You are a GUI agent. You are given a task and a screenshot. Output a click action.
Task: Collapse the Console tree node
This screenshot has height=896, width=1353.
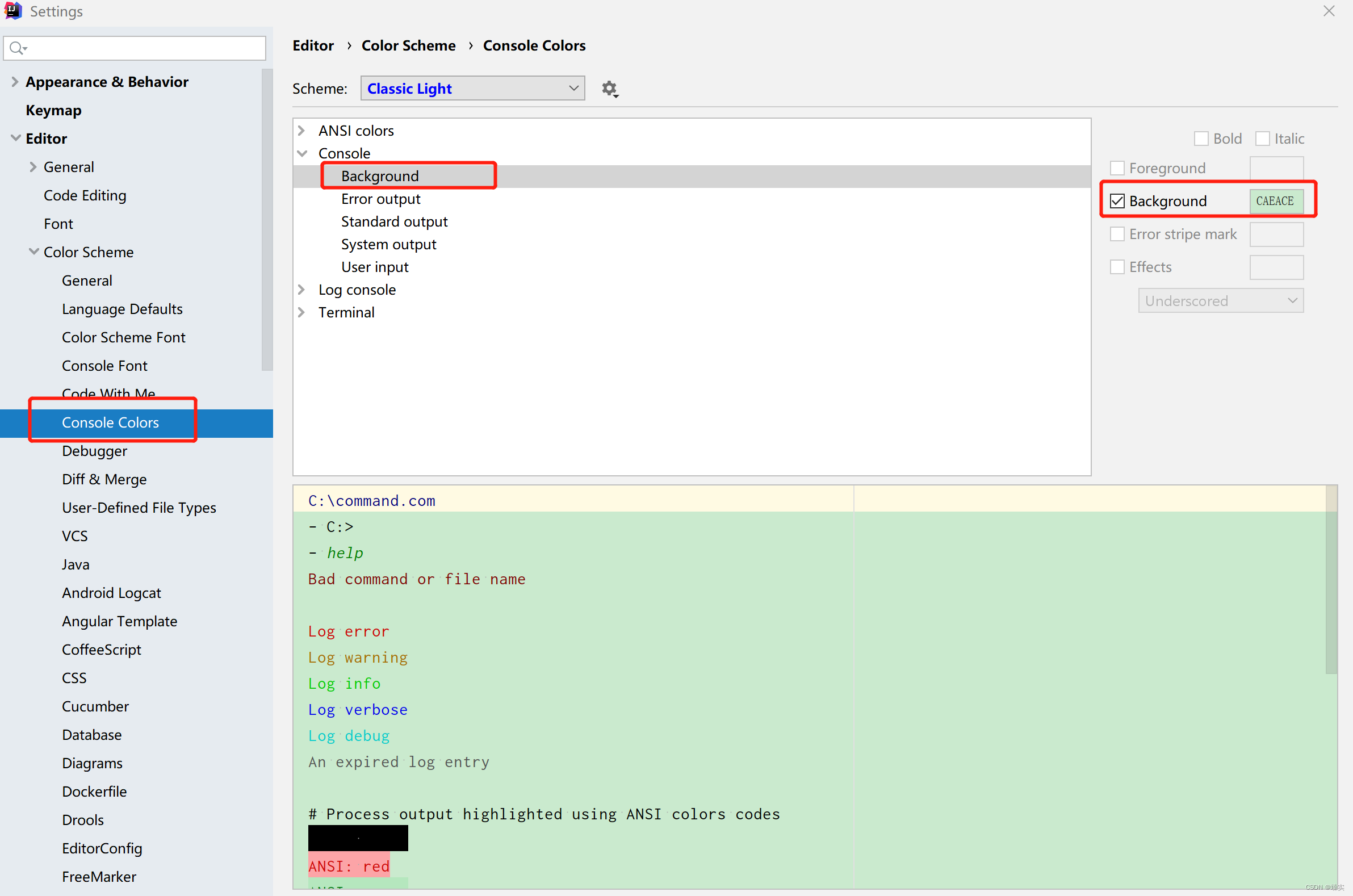click(301, 153)
